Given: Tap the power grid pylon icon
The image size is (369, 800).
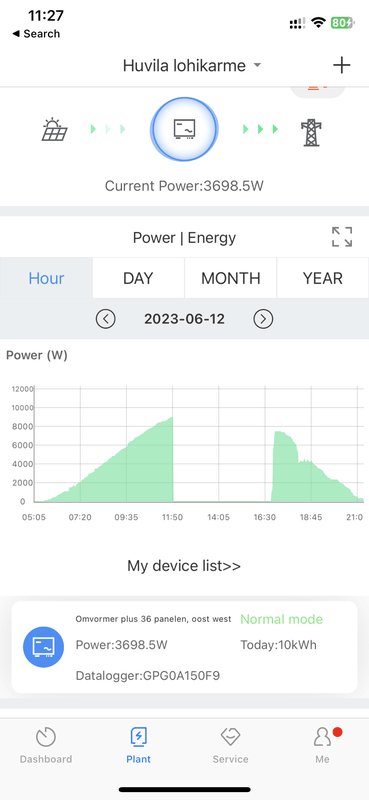Looking at the screenshot, I should pyautogui.click(x=311, y=133).
